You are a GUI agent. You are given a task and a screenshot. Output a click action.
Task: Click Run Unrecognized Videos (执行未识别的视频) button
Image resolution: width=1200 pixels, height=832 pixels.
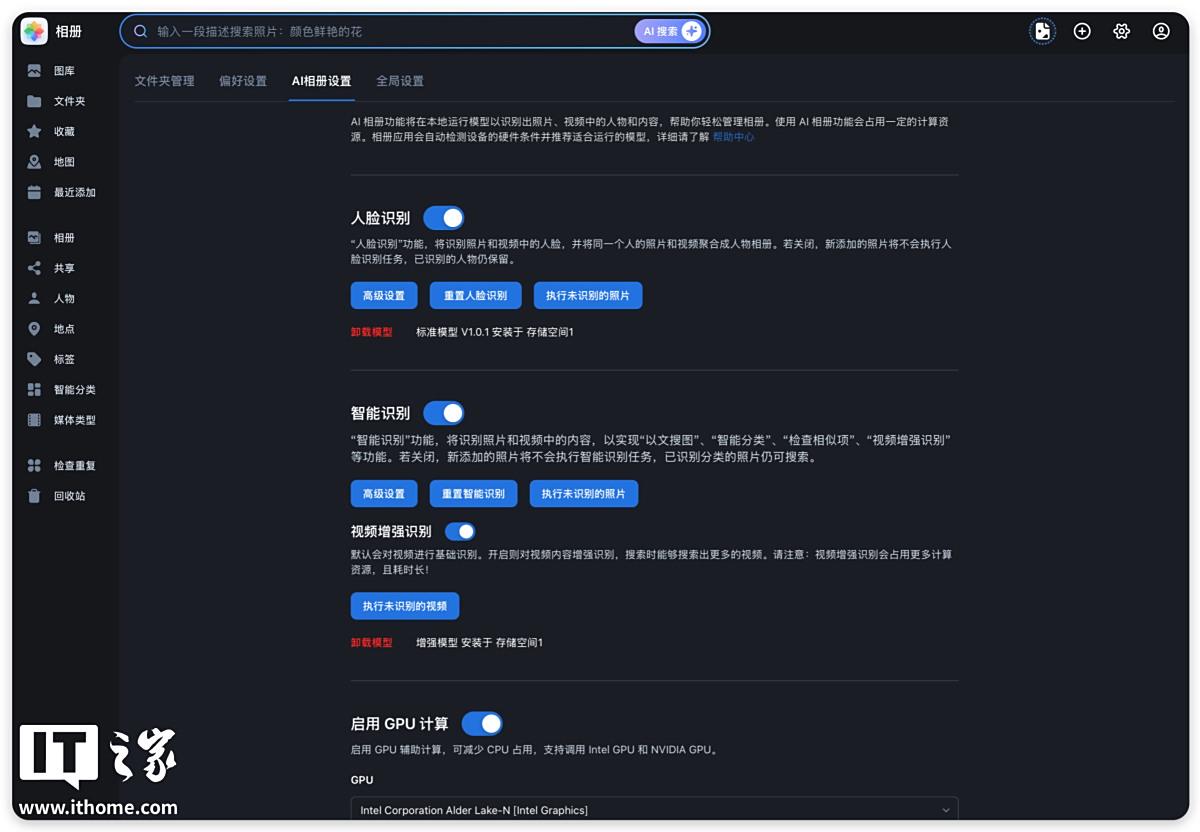405,606
